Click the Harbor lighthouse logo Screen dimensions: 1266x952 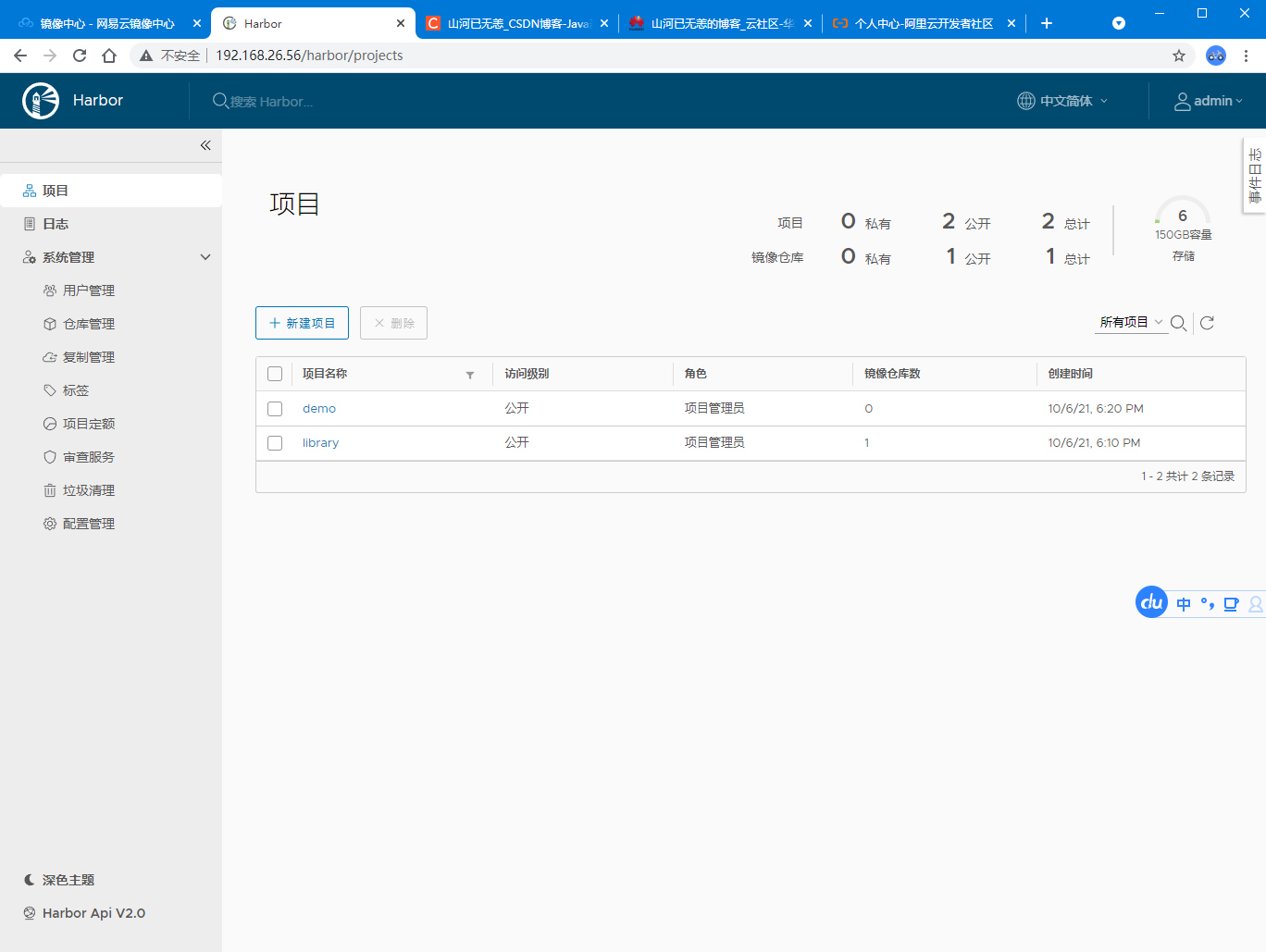41,100
